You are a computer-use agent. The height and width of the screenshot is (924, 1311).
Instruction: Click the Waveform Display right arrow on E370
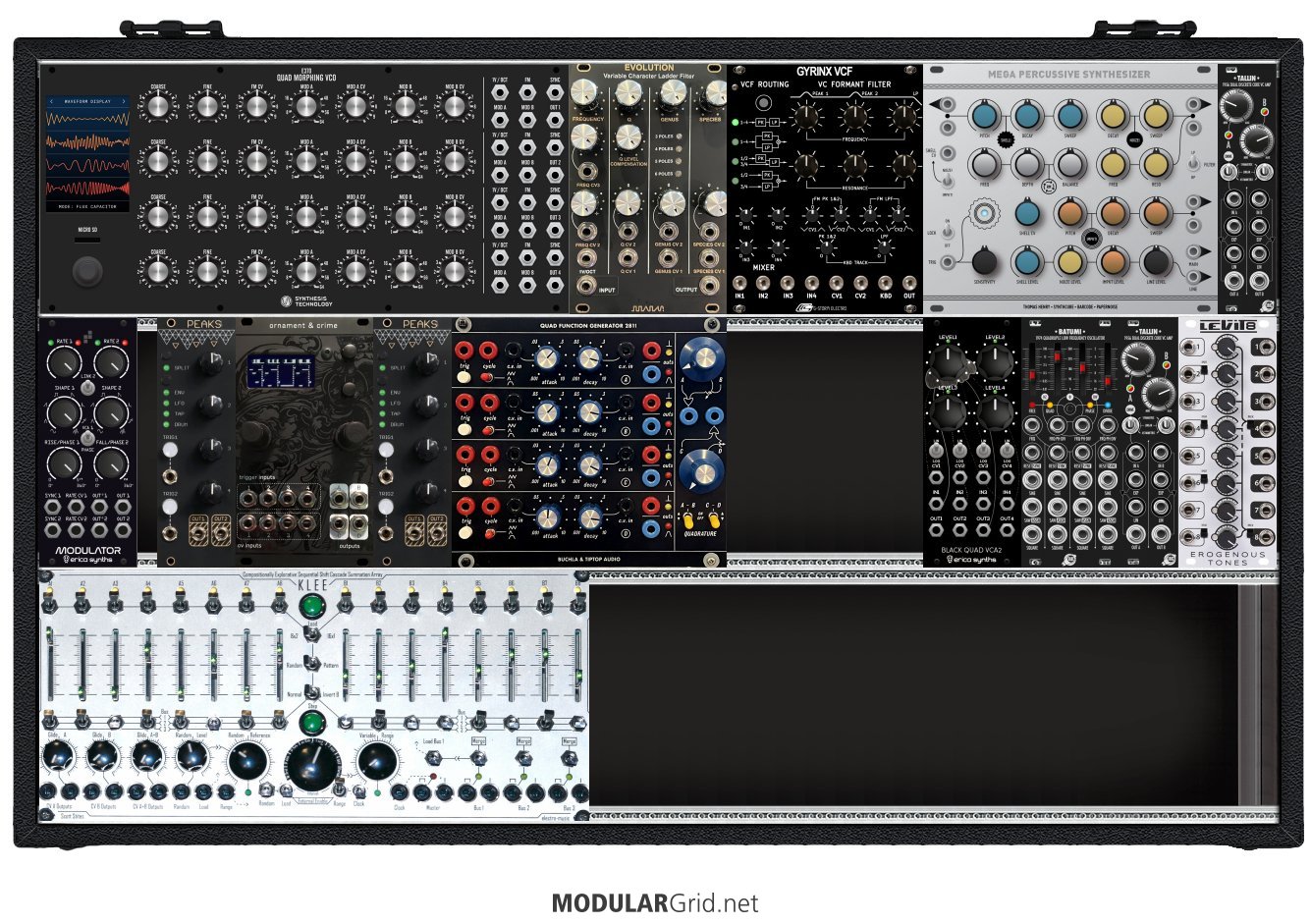[x=125, y=101]
